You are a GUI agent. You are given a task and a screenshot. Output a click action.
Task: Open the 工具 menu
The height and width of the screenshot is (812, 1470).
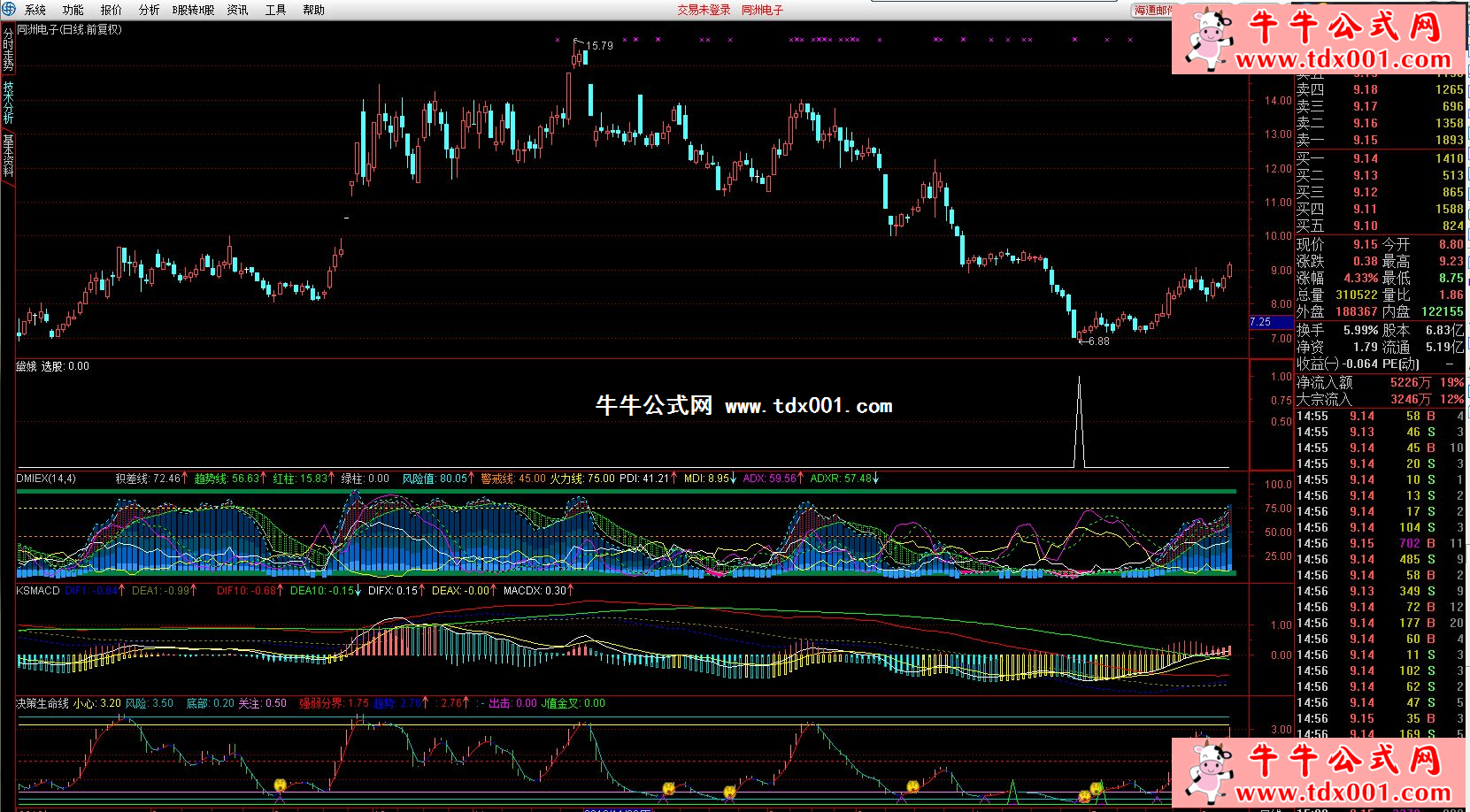pos(276,10)
